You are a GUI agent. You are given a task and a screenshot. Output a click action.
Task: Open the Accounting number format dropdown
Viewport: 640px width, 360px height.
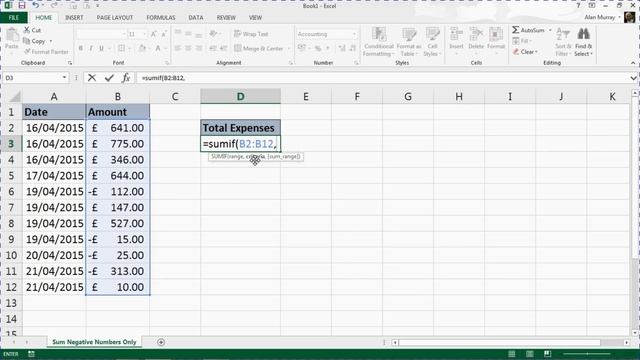[354, 34]
